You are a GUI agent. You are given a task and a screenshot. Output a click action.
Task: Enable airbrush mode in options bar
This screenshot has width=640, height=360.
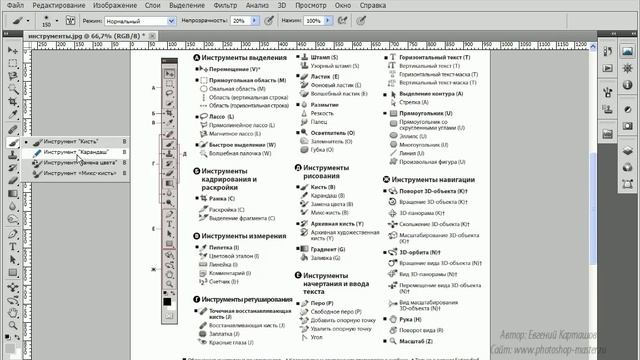[342, 20]
